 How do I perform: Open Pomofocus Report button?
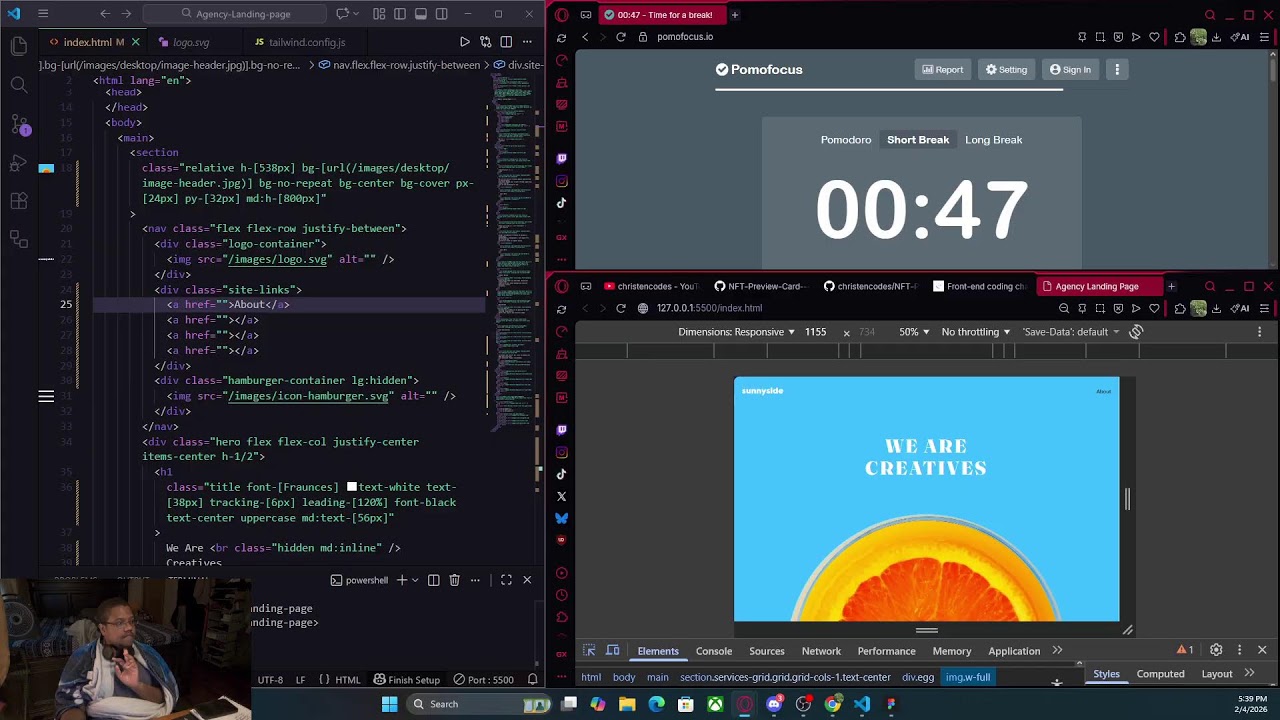[x=942, y=69]
